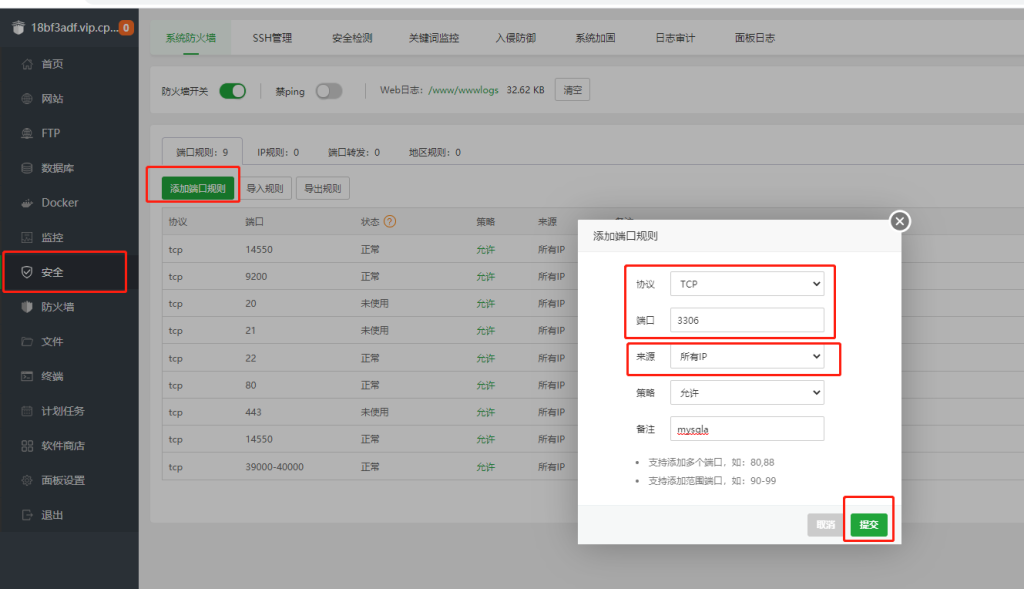Click the port (端口) input field
Image resolution: width=1024 pixels, height=589 pixels.
(x=746, y=320)
